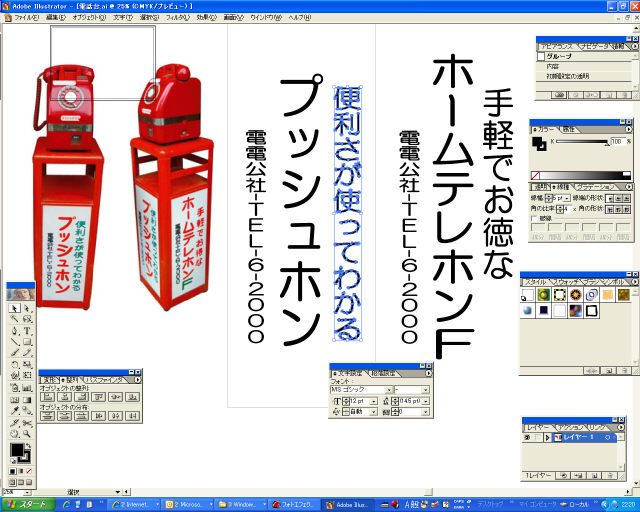Toggle the 破線 dashed line checkbox
640x512 pixels.
pos(535,218)
